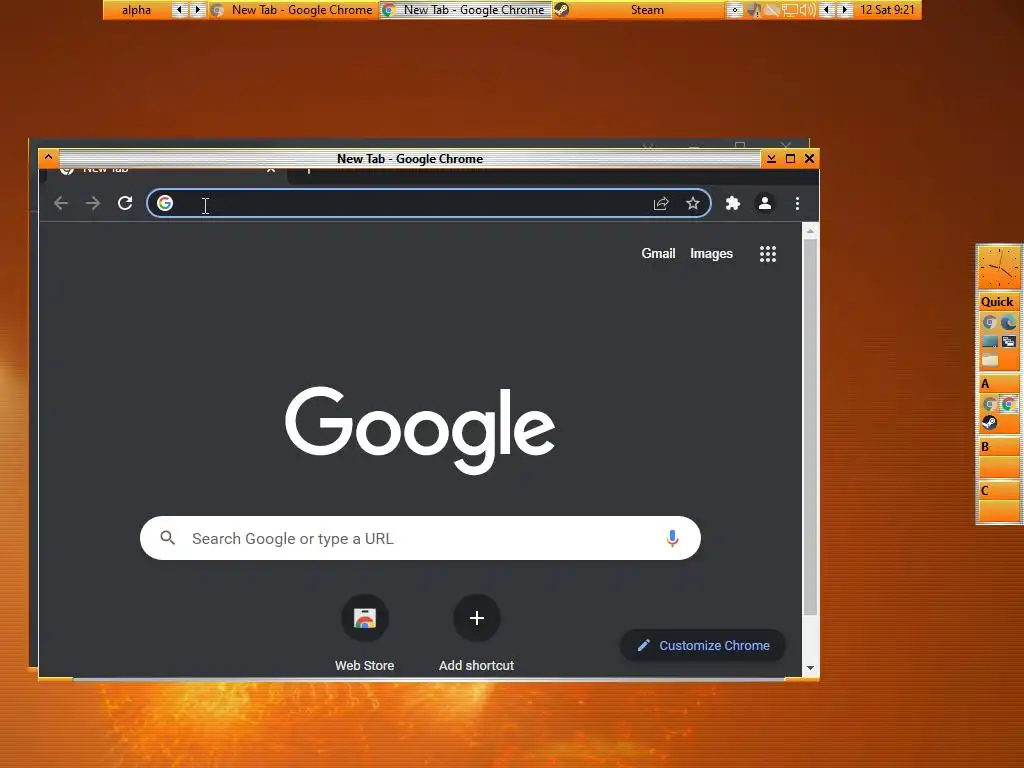Click the right arrow beside alpha label
The image size is (1024, 768).
(x=197, y=10)
